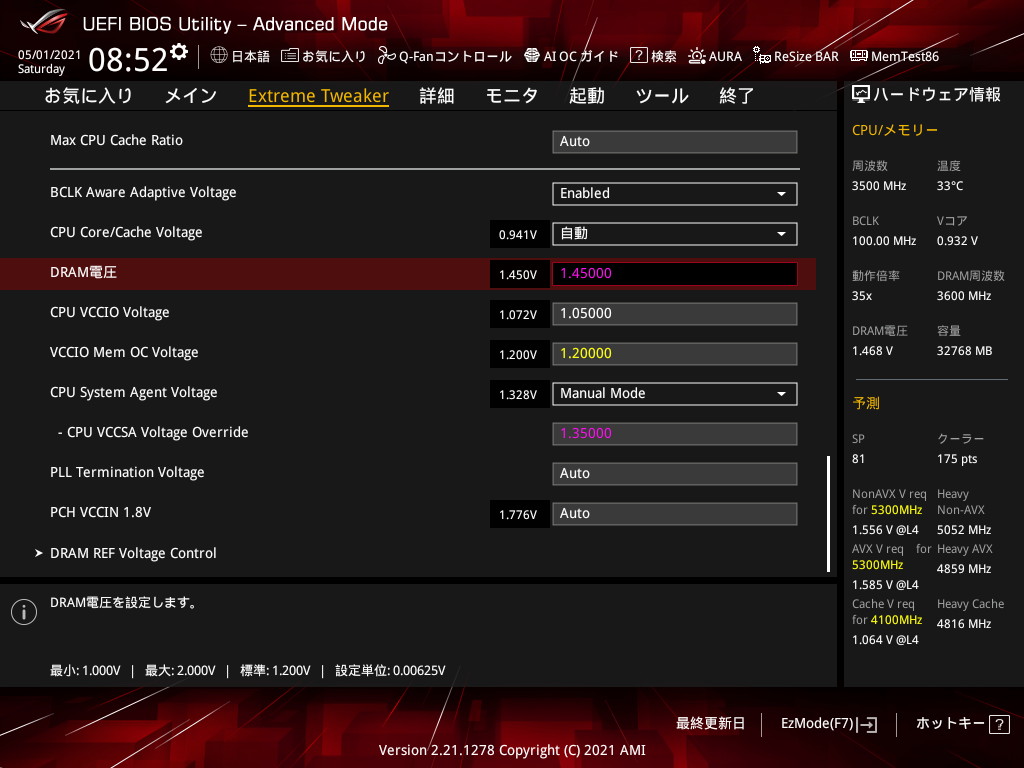The height and width of the screenshot is (768, 1024).
Task: Click 4816 MHz Heavy Cache value
Action: point(964,624)
